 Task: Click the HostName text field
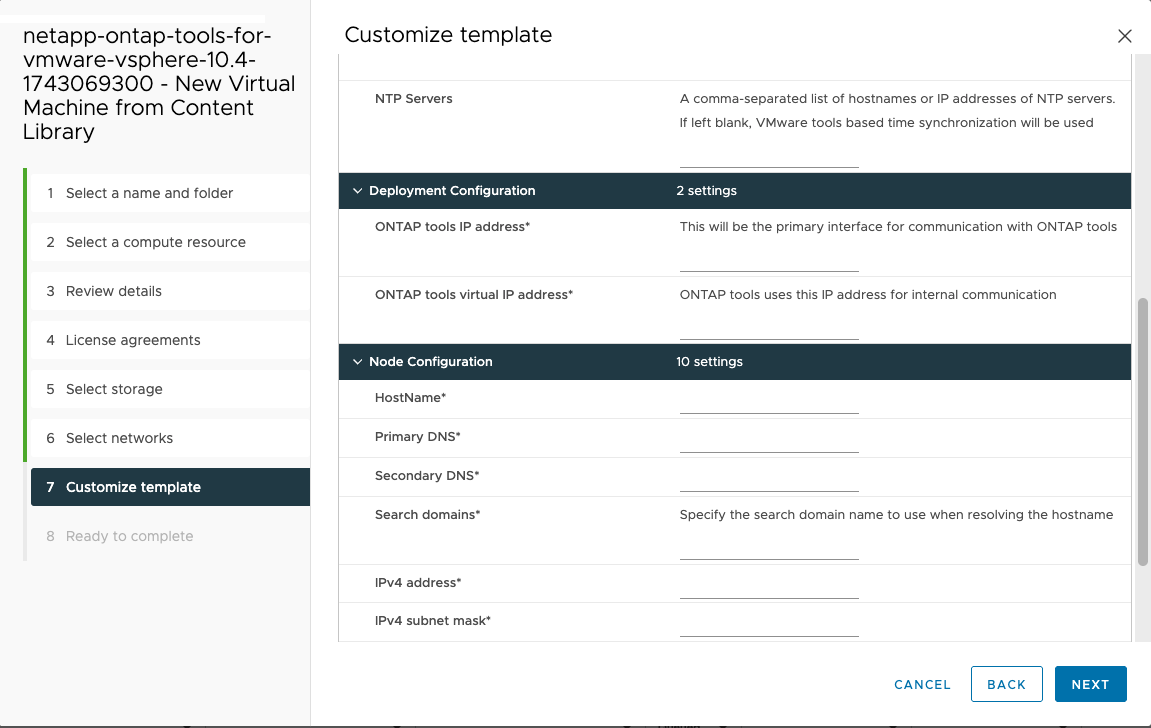pos(769,402)
